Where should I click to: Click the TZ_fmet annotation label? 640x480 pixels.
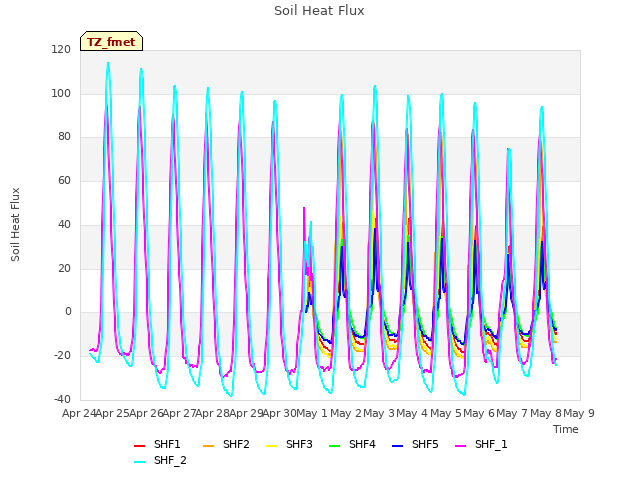(111, 42)
